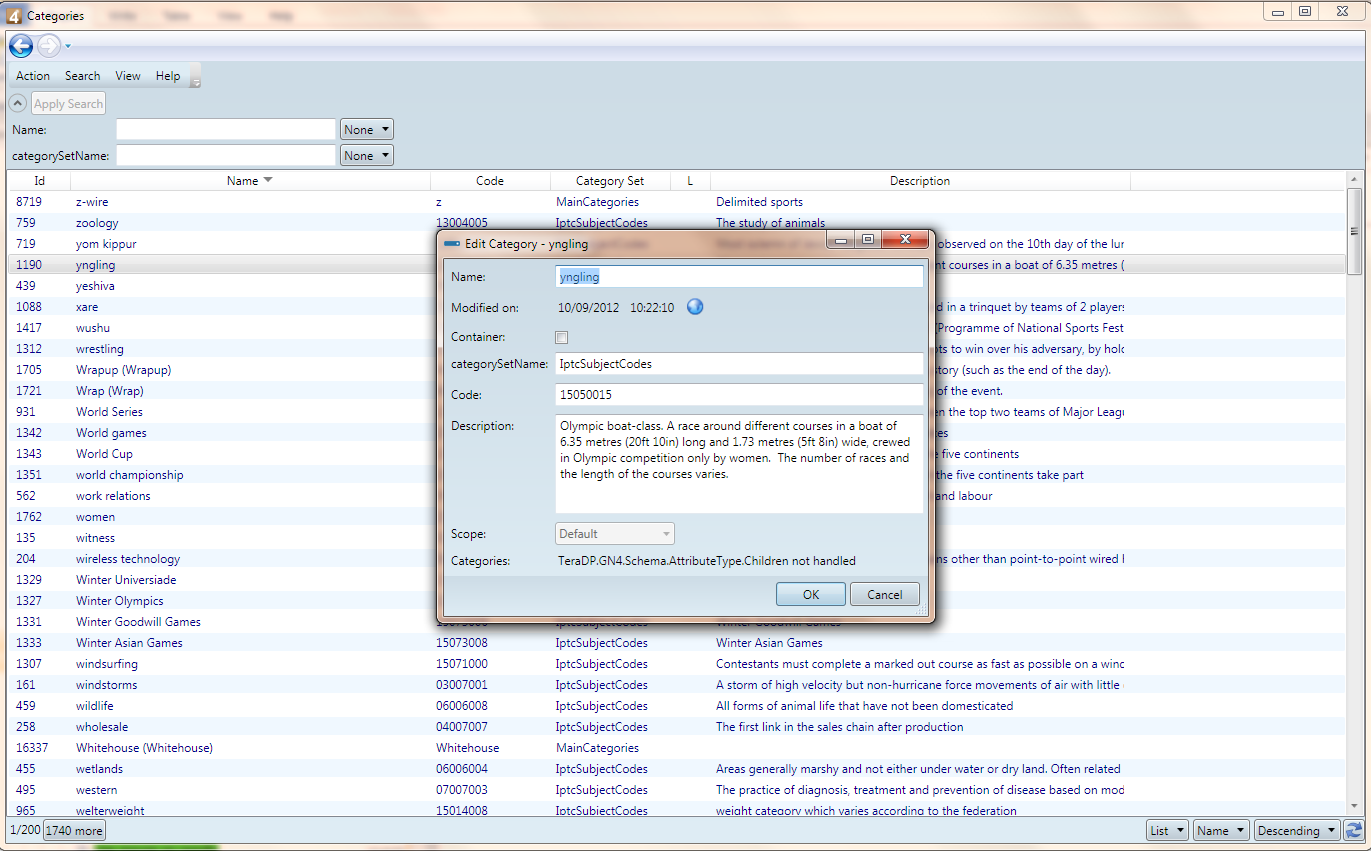The image size is (1371, 851).
Task: Select the wildlife row
Action: (678, 706)
